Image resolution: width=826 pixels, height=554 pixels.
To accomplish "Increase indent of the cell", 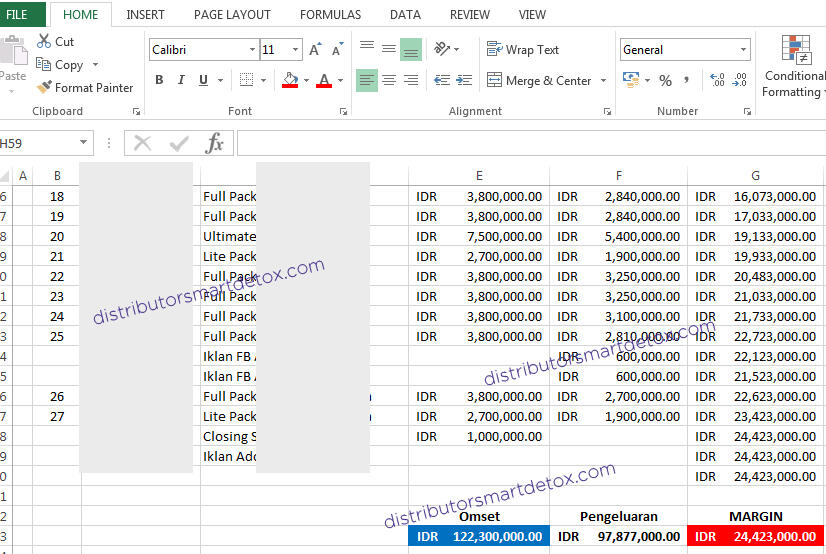I will click(x=464, y=80).
